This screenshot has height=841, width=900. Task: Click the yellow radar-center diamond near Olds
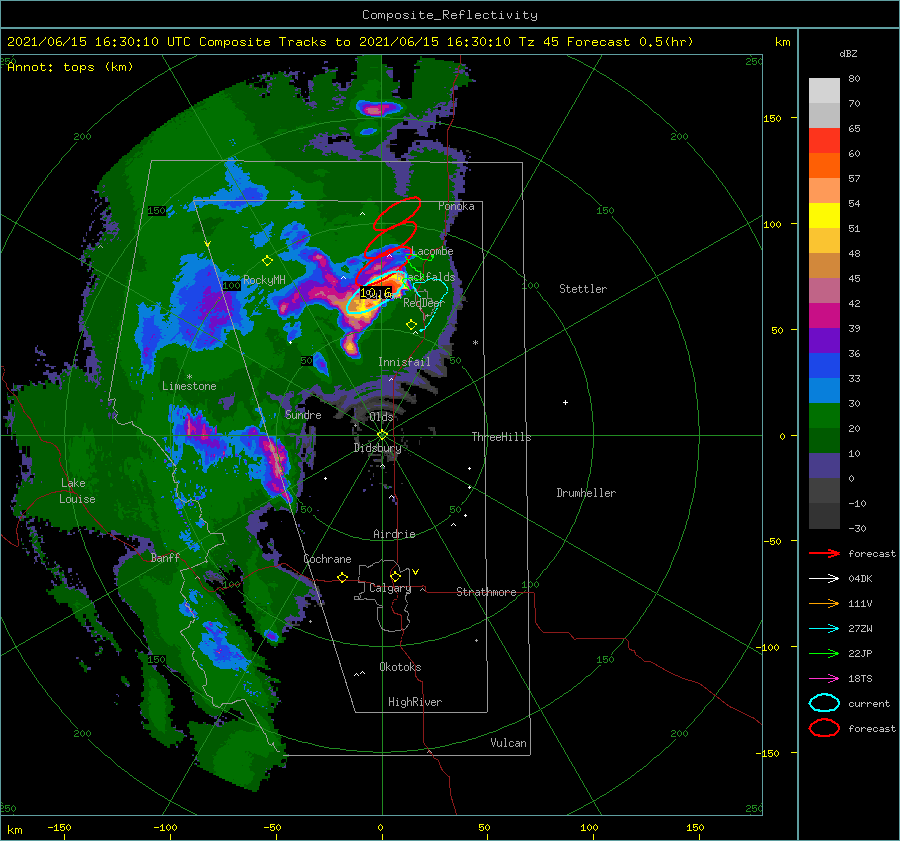pyautogui.click(x=382, y=435)
